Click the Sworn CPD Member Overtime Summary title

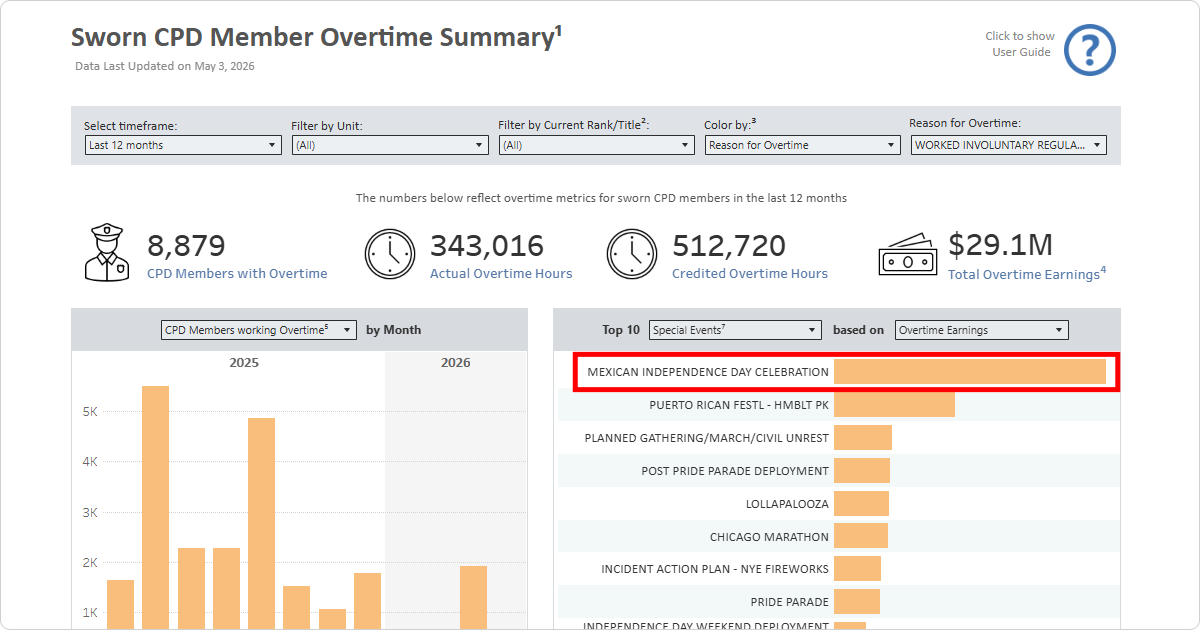316,38
